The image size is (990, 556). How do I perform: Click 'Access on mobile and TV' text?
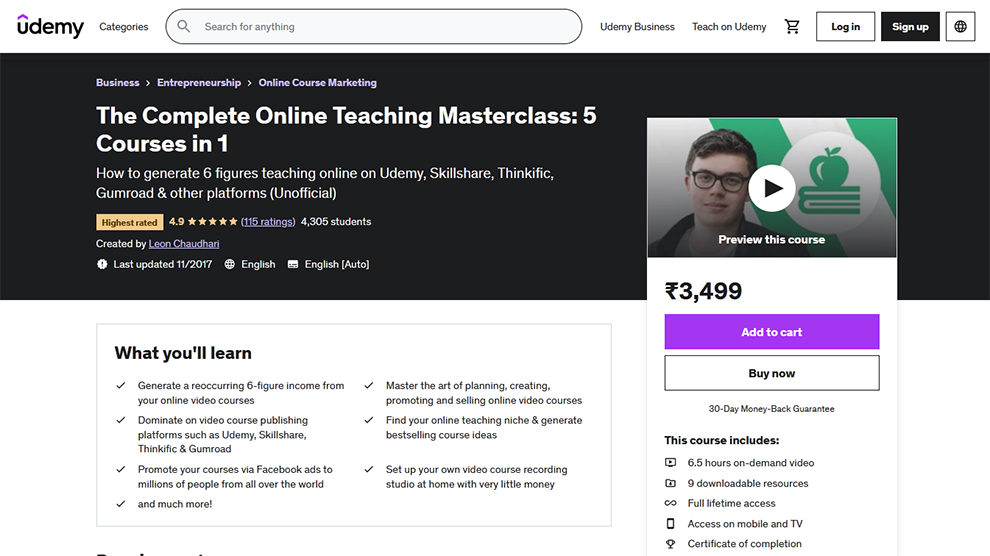(x=745, y=524)
